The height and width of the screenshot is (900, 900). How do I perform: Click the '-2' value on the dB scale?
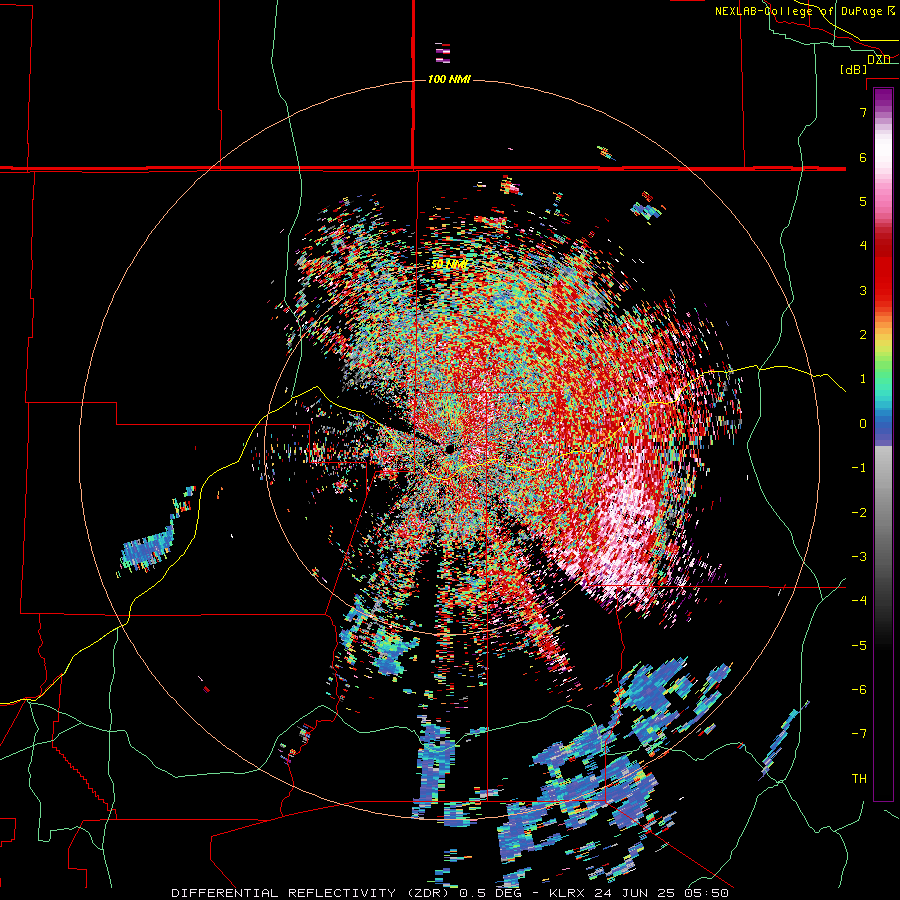(859, 513)
